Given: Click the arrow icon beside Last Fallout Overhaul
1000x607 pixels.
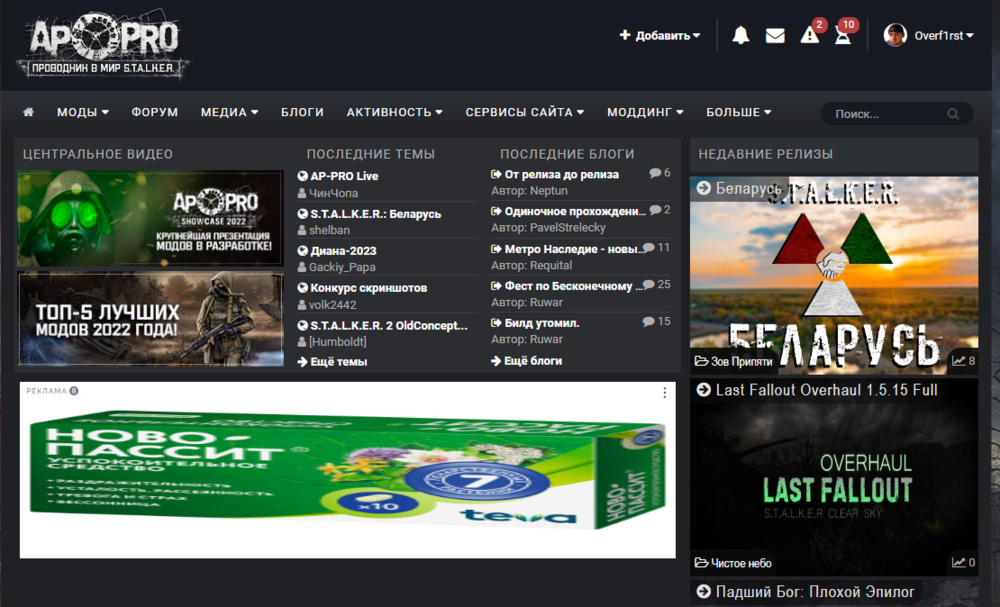Looking at the screenshot, I should point(703,390).
